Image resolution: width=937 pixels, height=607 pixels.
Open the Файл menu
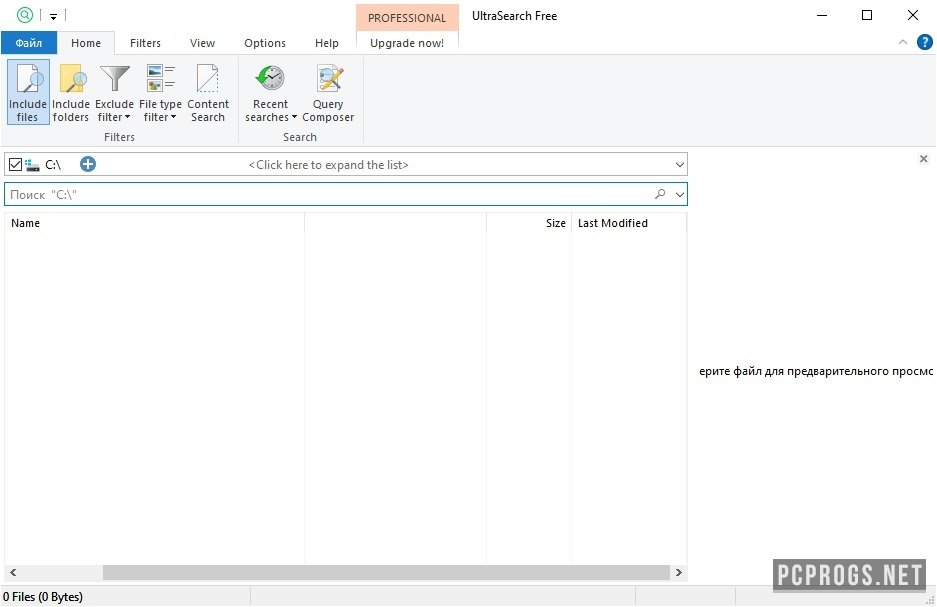point(29,43)
